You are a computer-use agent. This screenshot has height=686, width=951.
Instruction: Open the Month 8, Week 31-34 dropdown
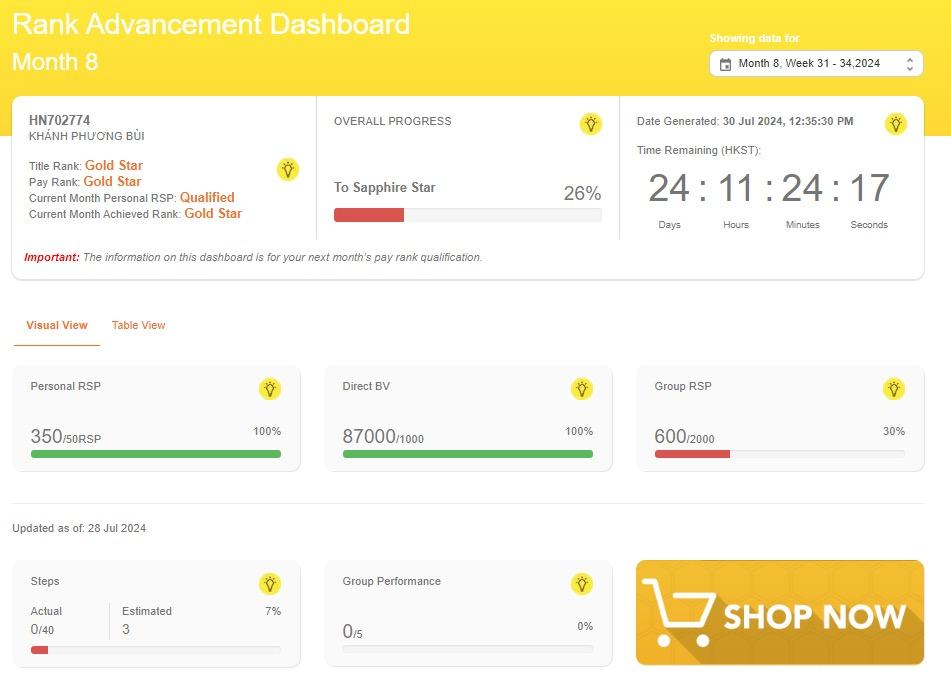click(x=809, y=64)
